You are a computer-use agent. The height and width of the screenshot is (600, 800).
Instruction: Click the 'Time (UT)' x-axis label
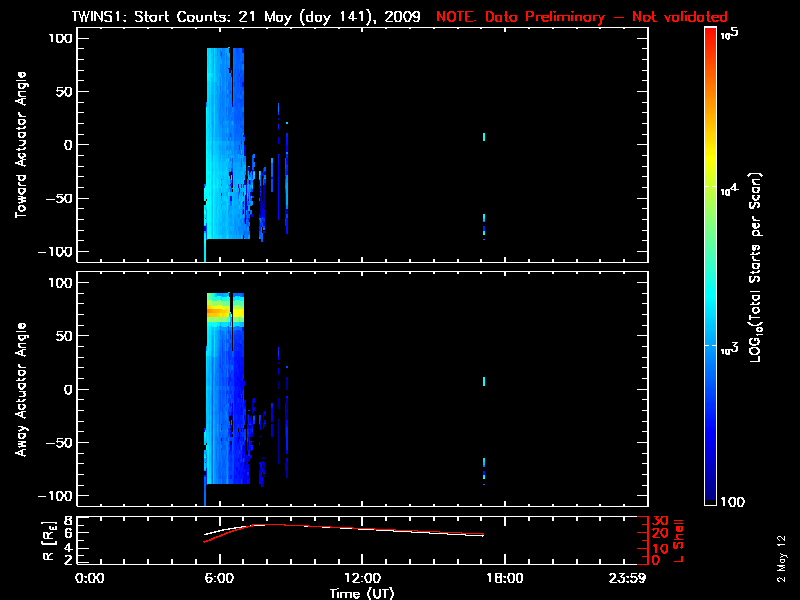(362, 592)
